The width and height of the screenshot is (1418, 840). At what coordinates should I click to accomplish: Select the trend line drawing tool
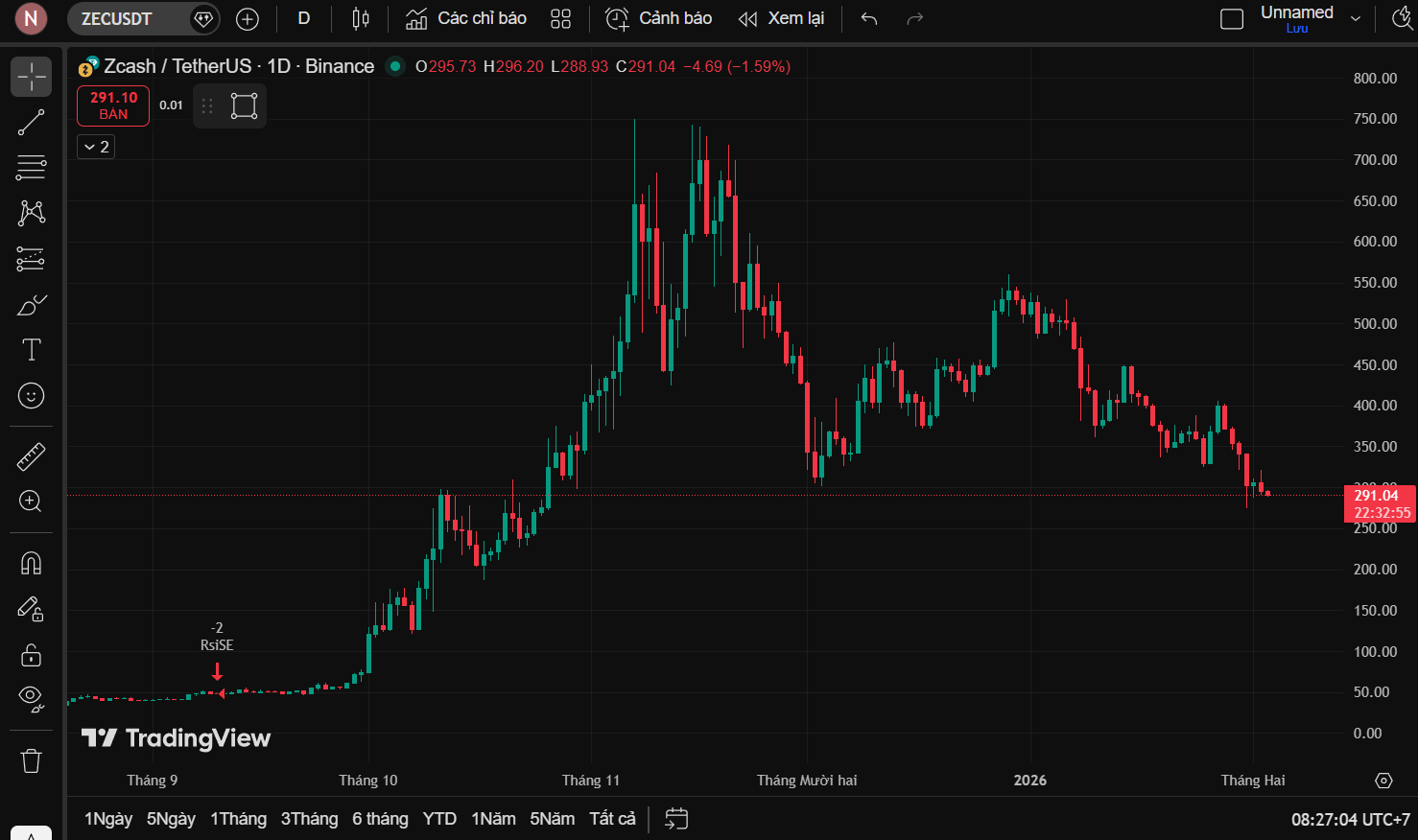31,122
